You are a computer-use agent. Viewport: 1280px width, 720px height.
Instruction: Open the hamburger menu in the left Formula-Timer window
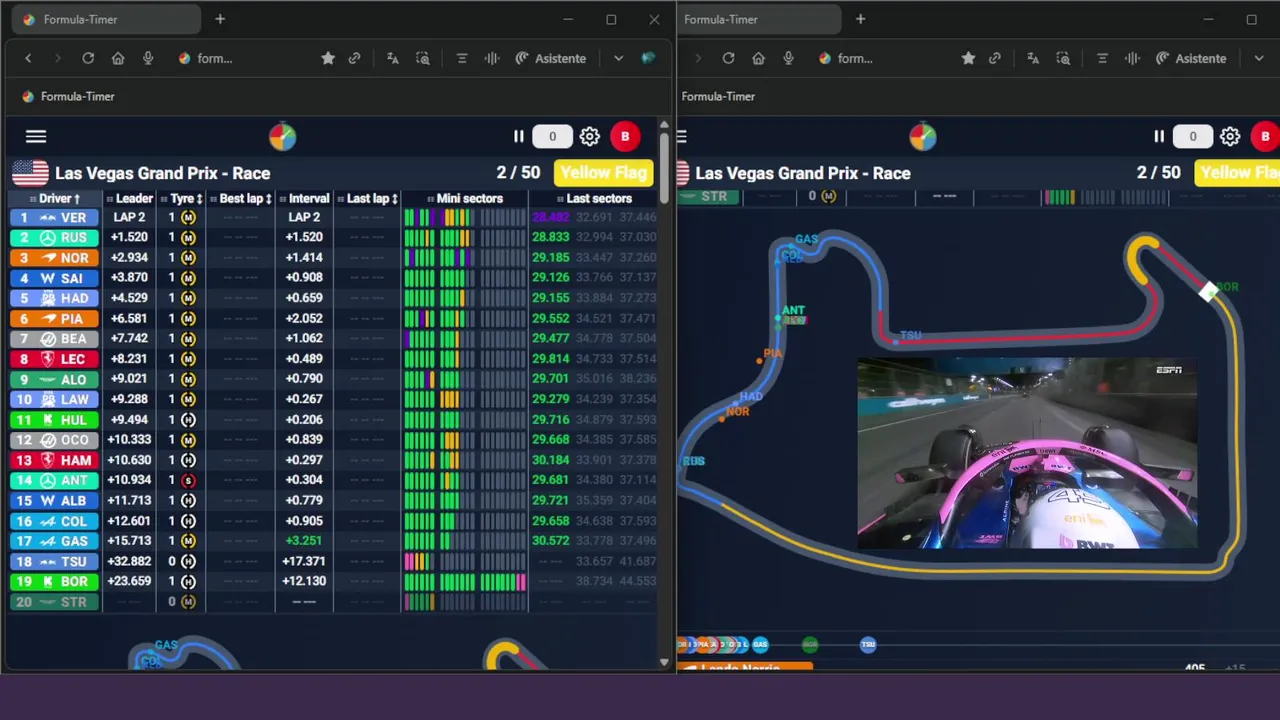(36, 137)
